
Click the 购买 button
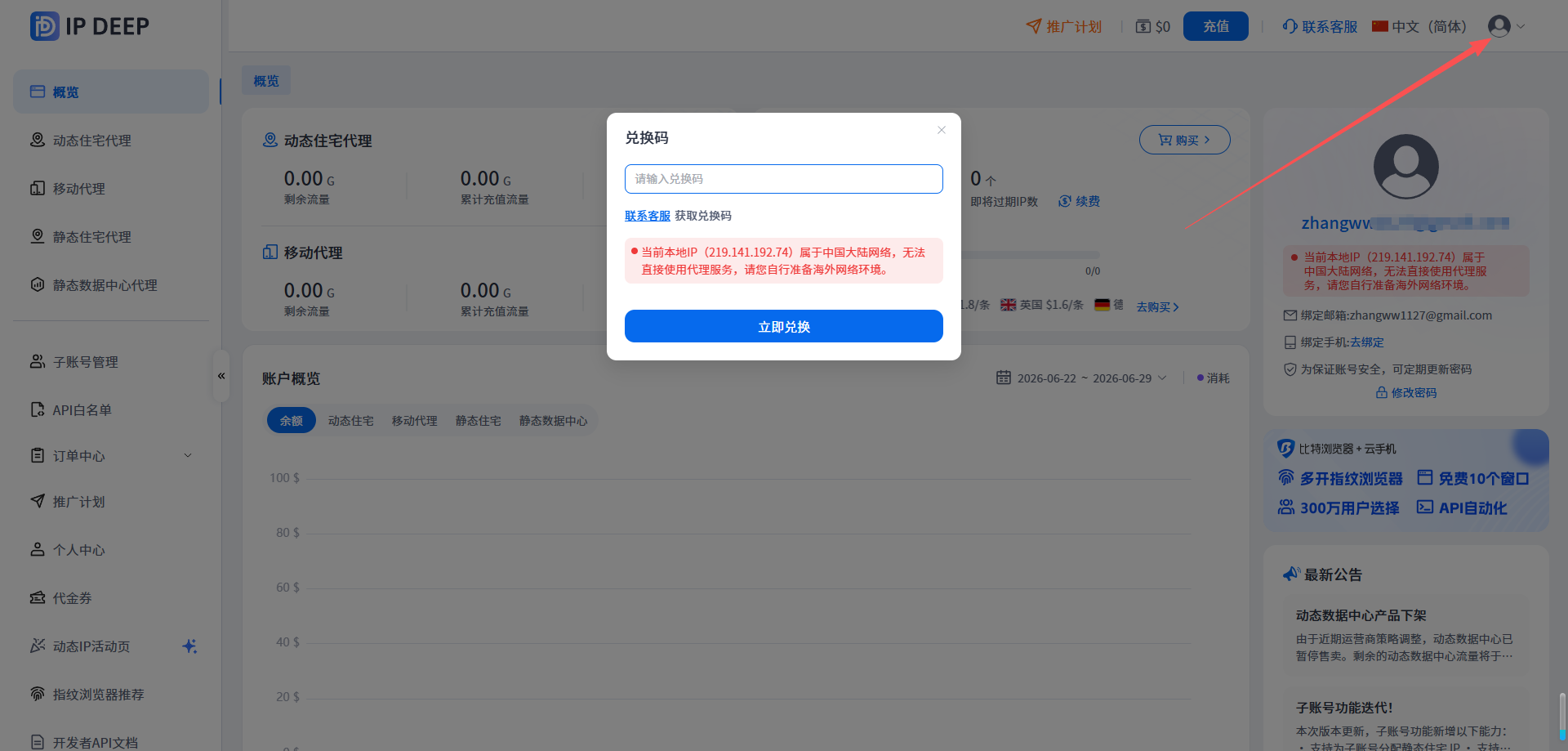(1185, 140)
